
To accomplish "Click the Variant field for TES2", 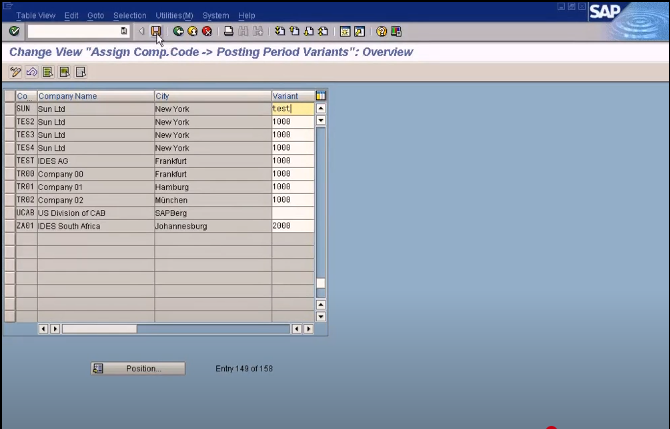I will [293, 122].
